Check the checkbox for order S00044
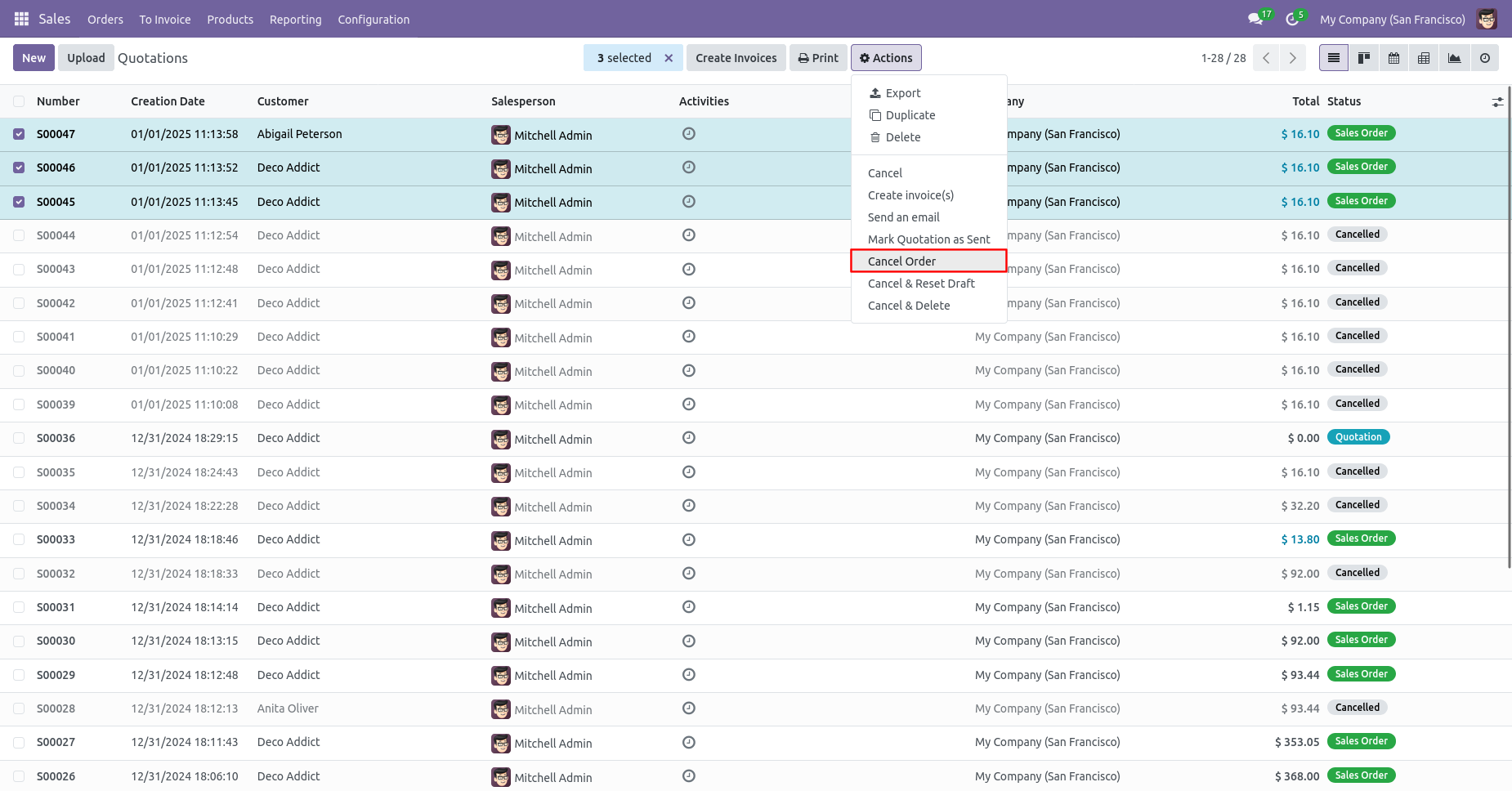This screenshot has width=1512, height=791. click(x=19, y=235)
